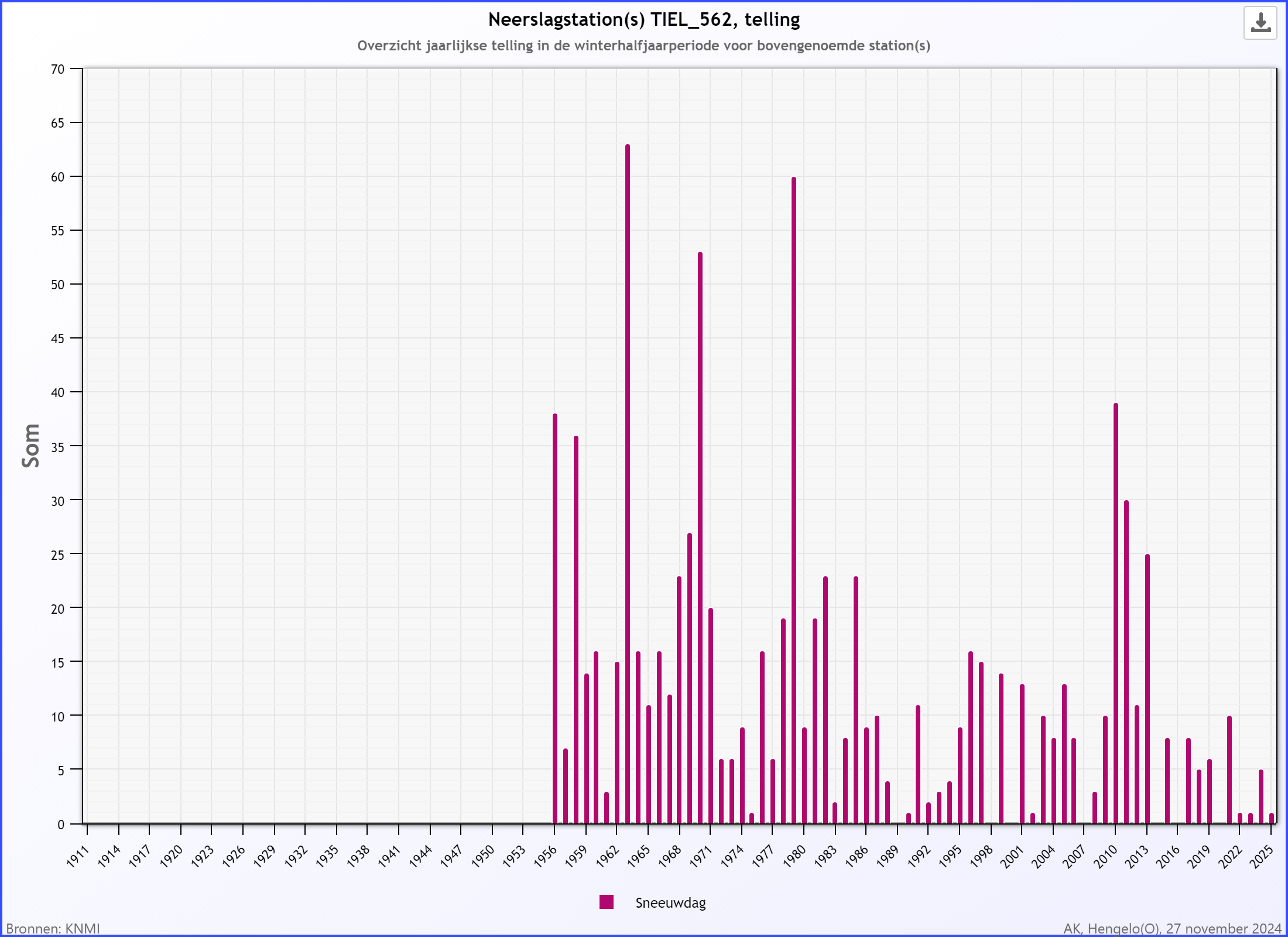Click the download chart icon
Screen dimensions: 1288x937
point(1260,23)
